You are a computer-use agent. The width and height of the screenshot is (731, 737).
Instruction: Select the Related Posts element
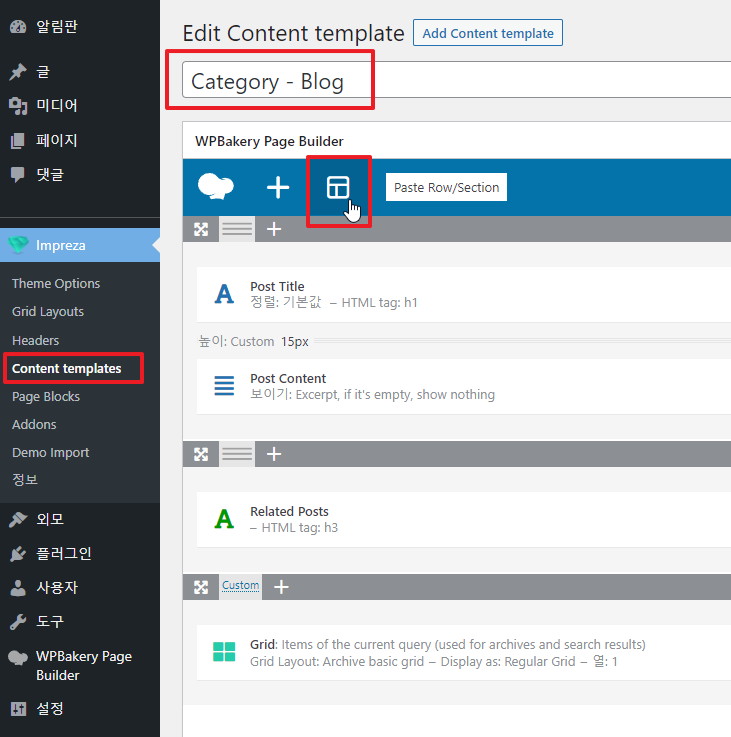point(464,519)
